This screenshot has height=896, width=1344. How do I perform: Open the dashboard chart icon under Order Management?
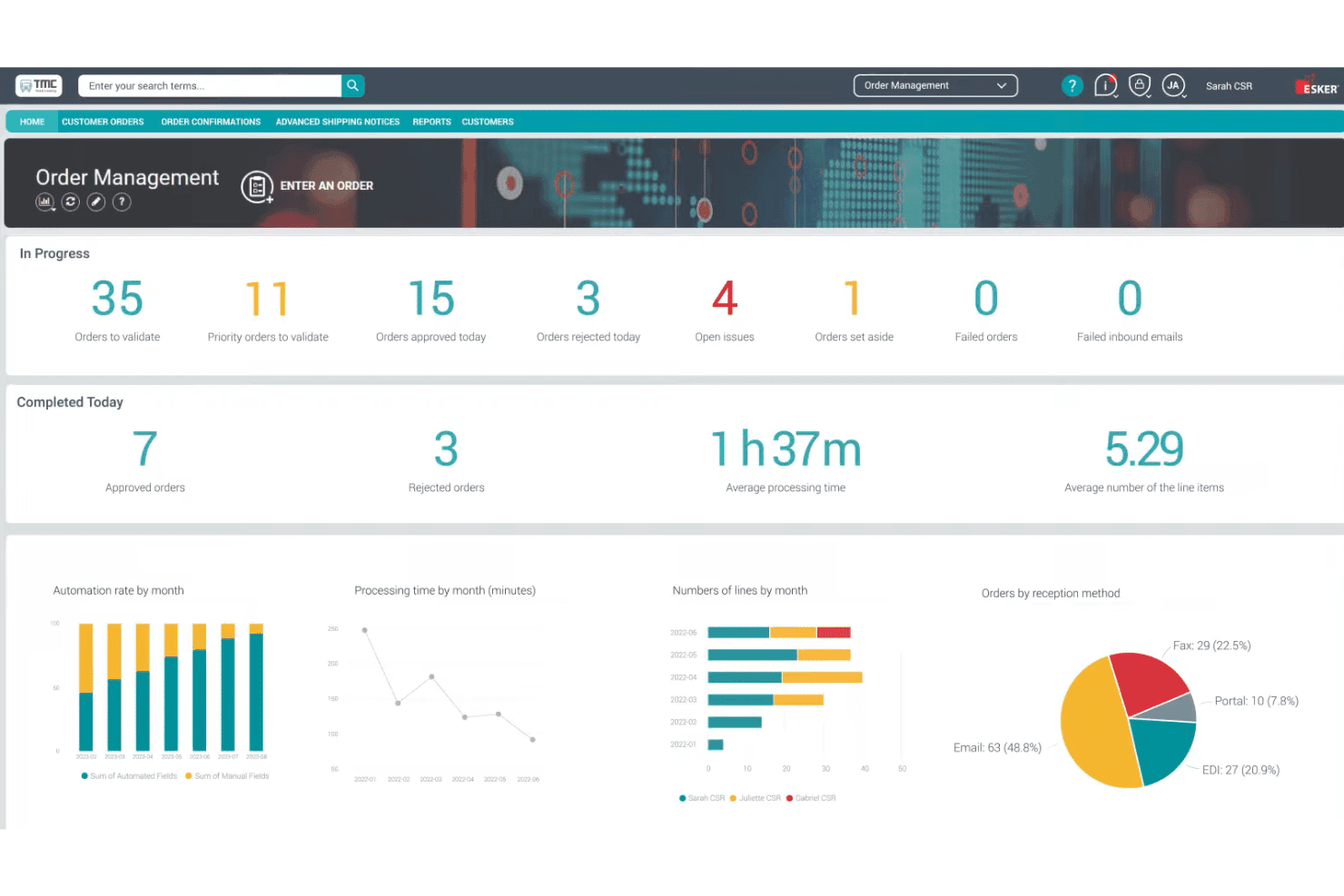(44, 202)
